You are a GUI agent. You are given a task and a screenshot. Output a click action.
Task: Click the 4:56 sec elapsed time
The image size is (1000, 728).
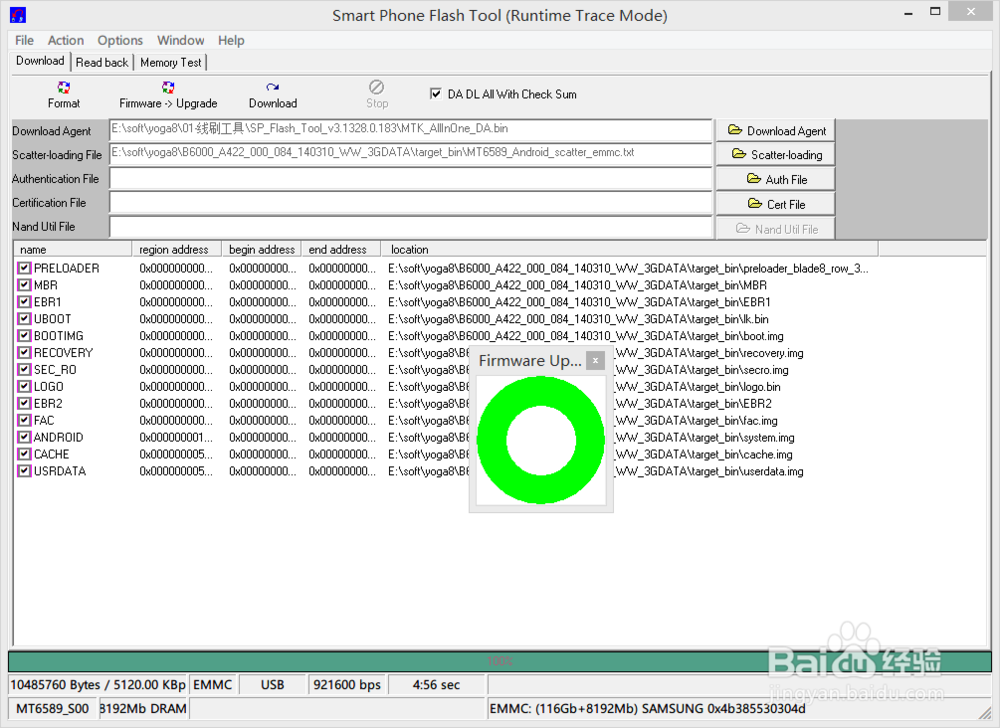pos(436,685)
